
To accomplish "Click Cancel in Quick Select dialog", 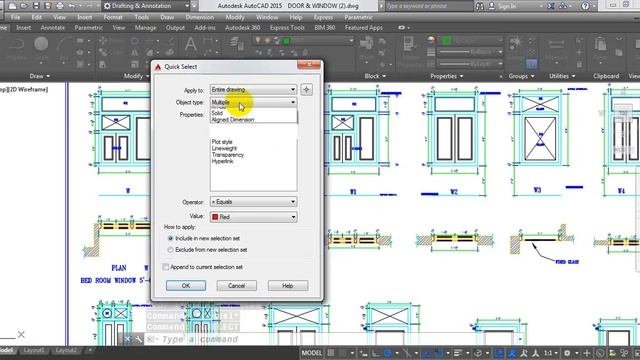I will pos(237,286).
